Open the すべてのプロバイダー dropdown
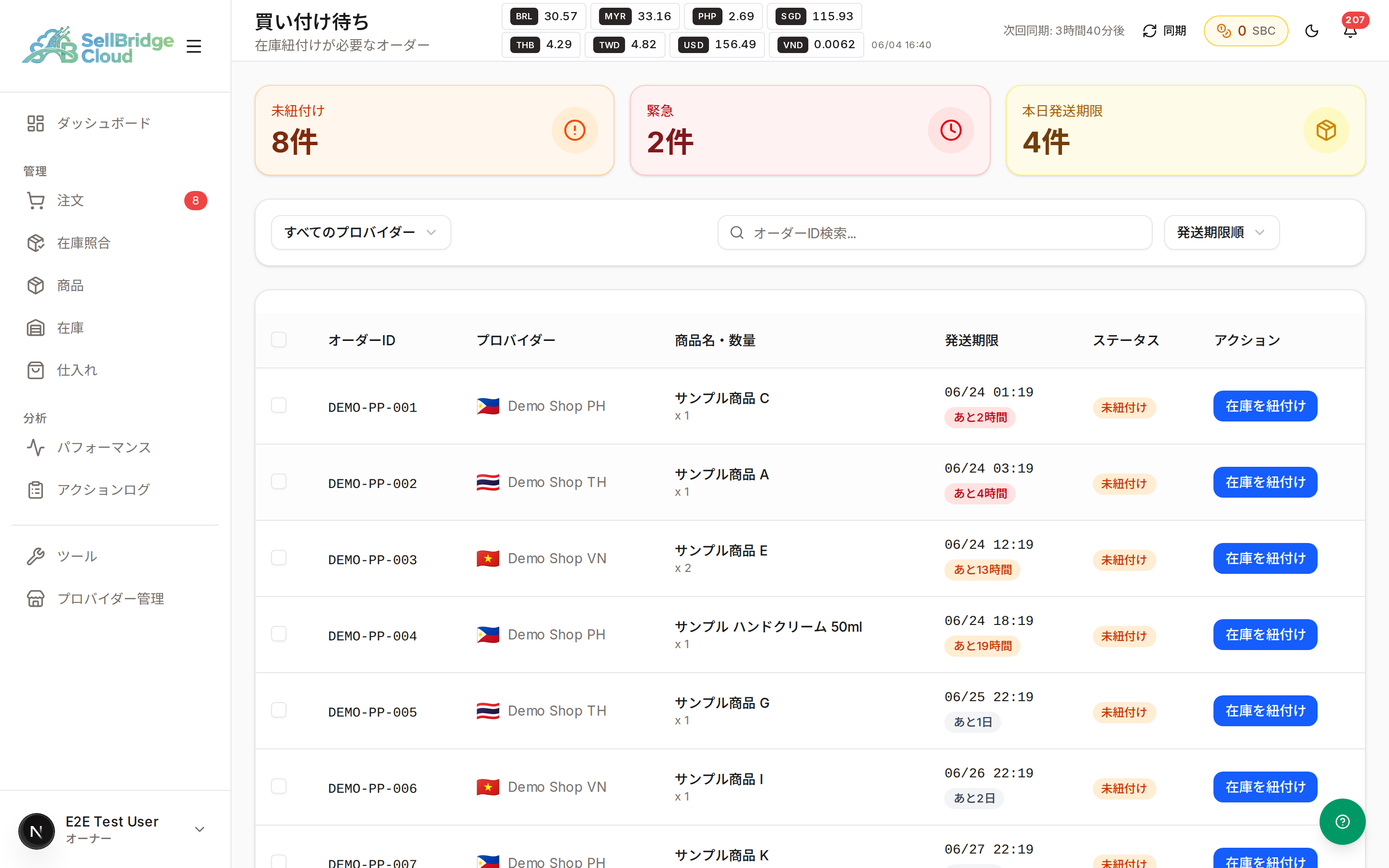This screenshot has height=868, width=1389. (x=361, y=232)
